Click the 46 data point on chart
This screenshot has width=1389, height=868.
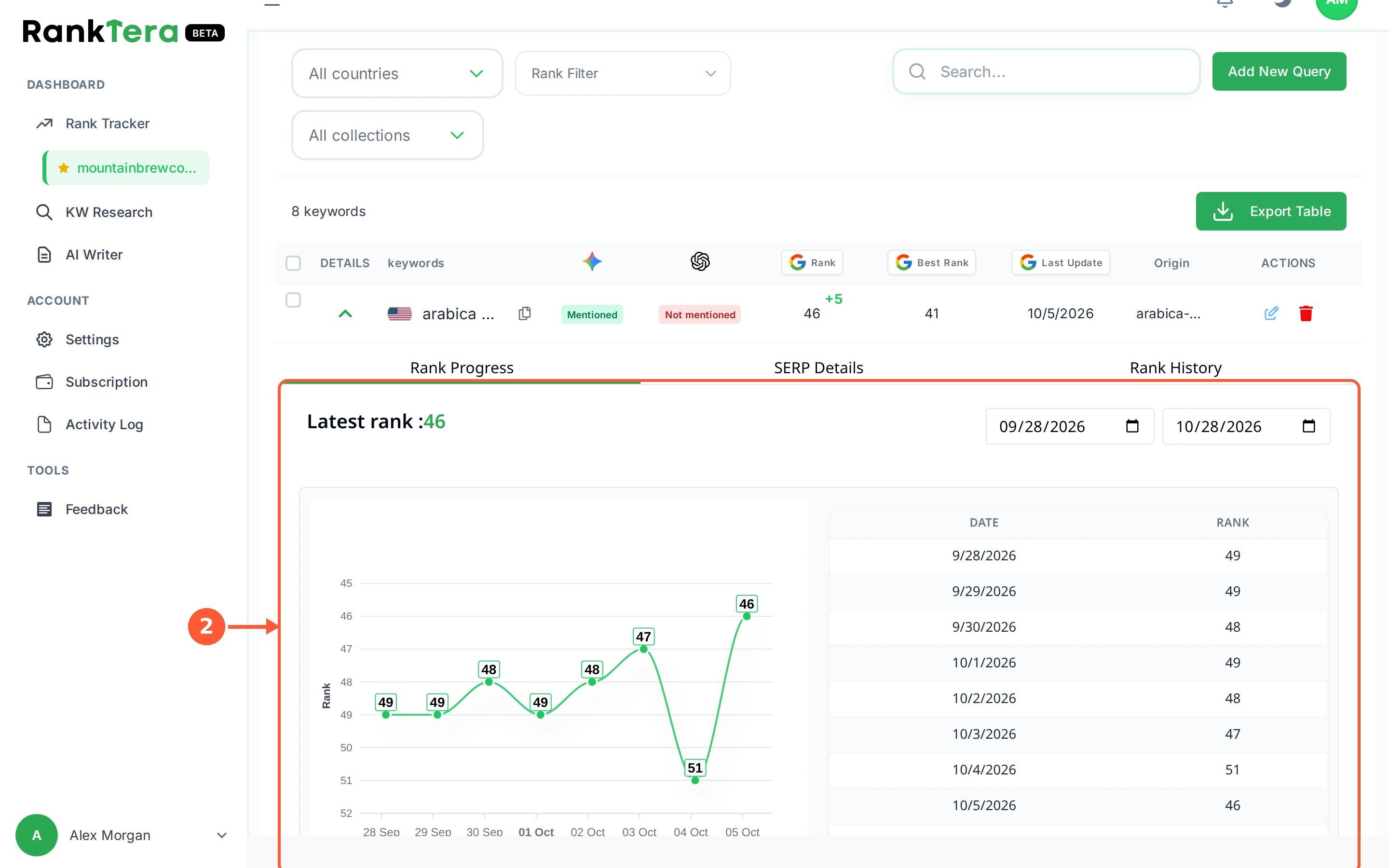[x=746, y=616]
